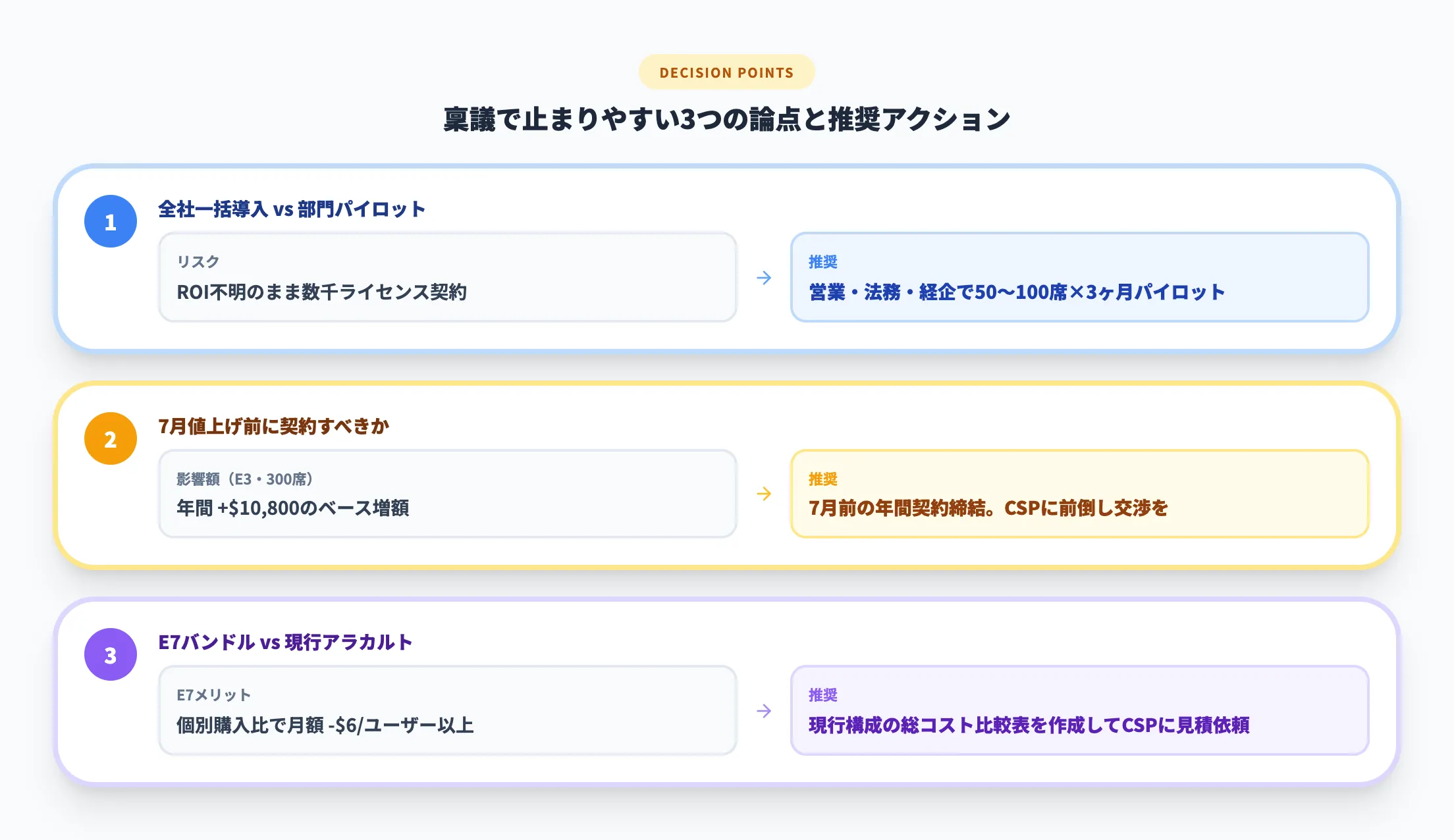
Task: Click the blue arrow in section 1
Action: (x=765, y=278)
